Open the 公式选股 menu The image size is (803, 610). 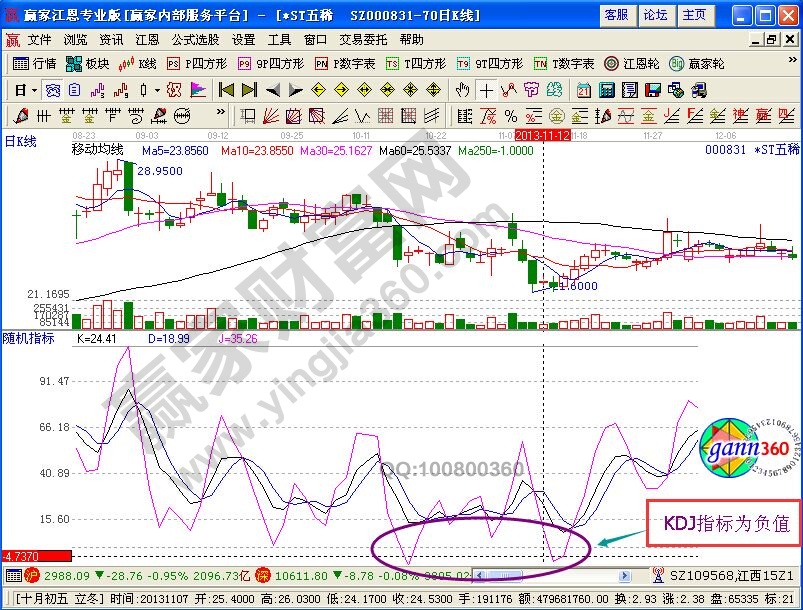[x=195, y=40]
